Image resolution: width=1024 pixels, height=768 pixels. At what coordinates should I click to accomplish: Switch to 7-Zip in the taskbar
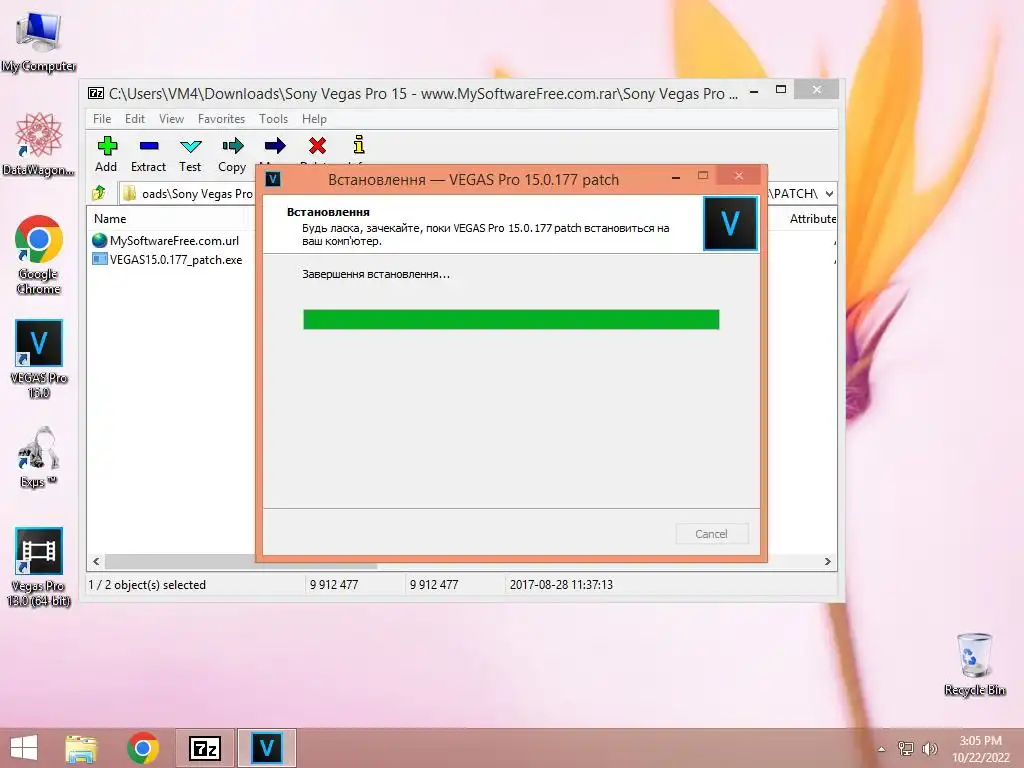coord(204,748)
